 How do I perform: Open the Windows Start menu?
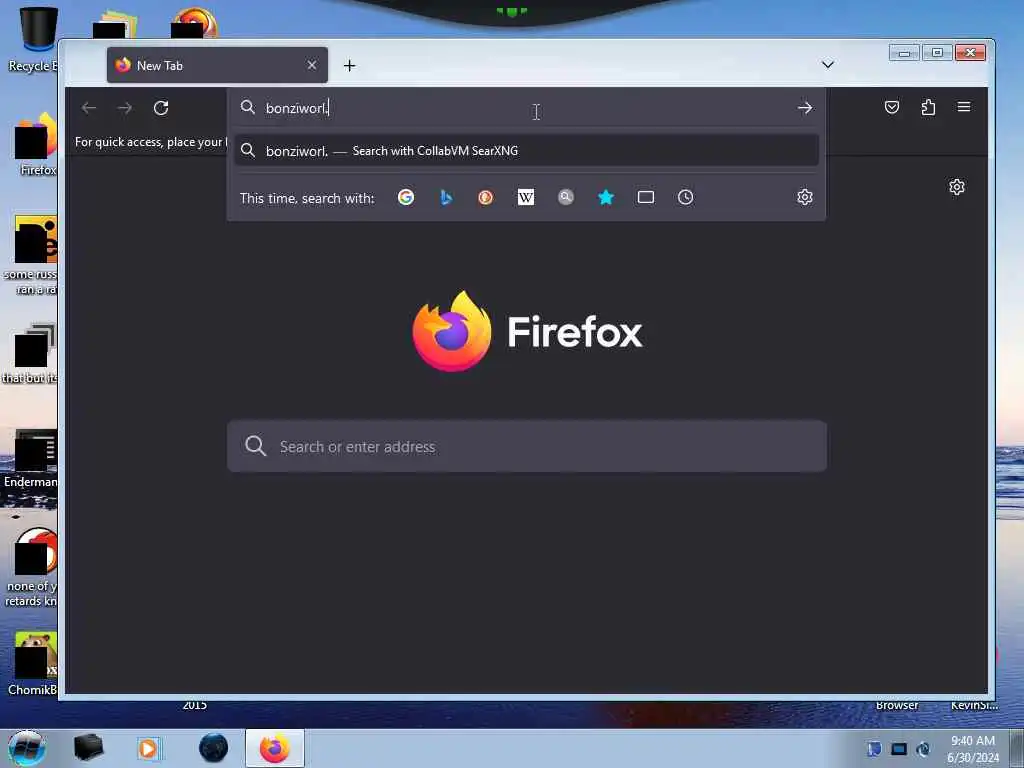pos(26,748)
